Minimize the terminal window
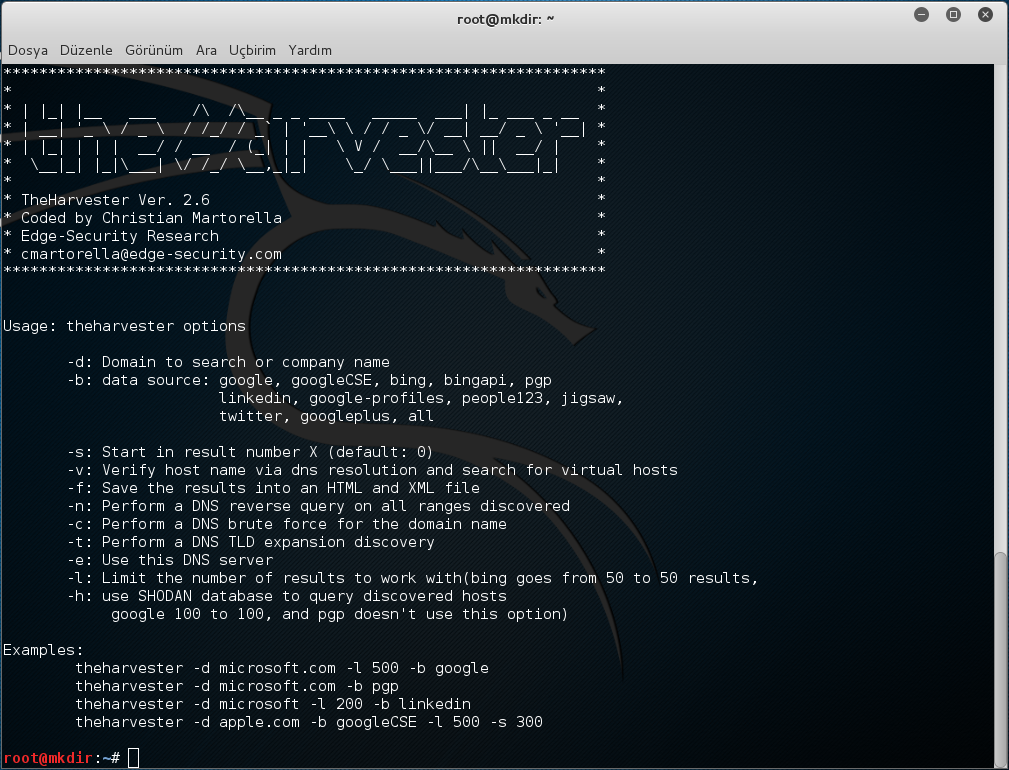This screenshot has height=770, width=1009. pyautogui.click(x=921, y=15)
